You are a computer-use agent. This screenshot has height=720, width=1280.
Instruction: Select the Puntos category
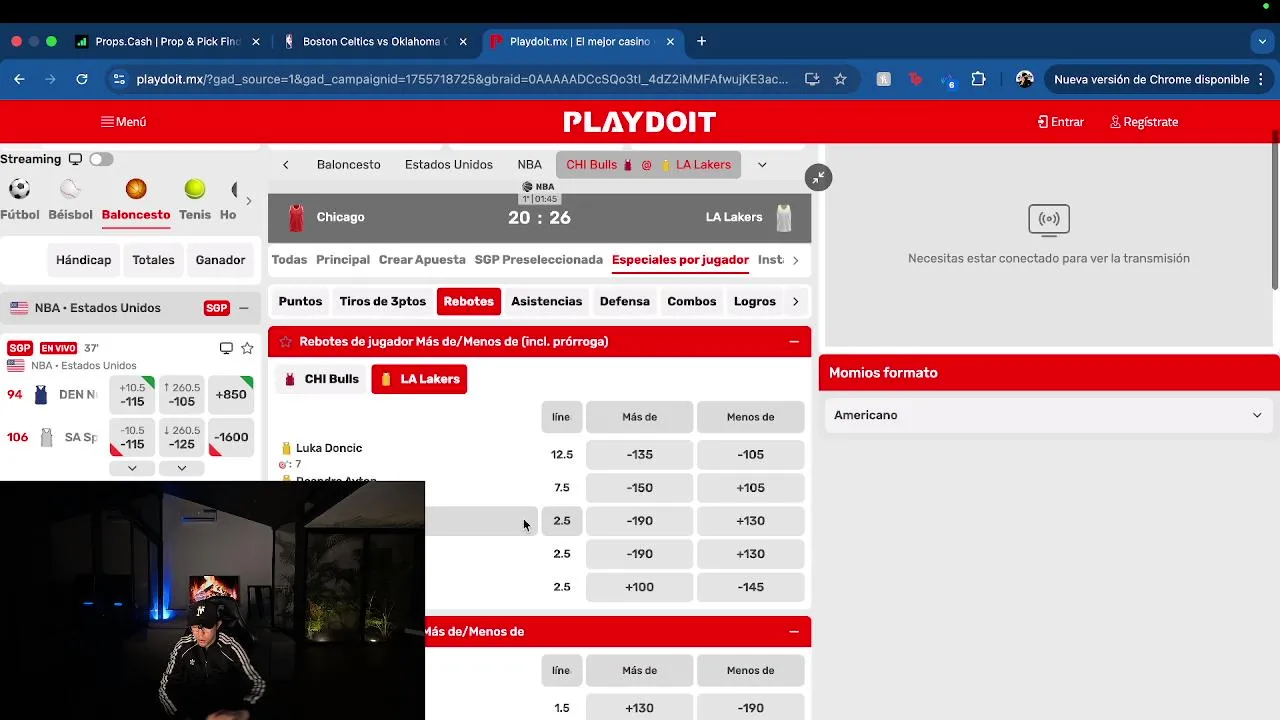pos(300,301)
